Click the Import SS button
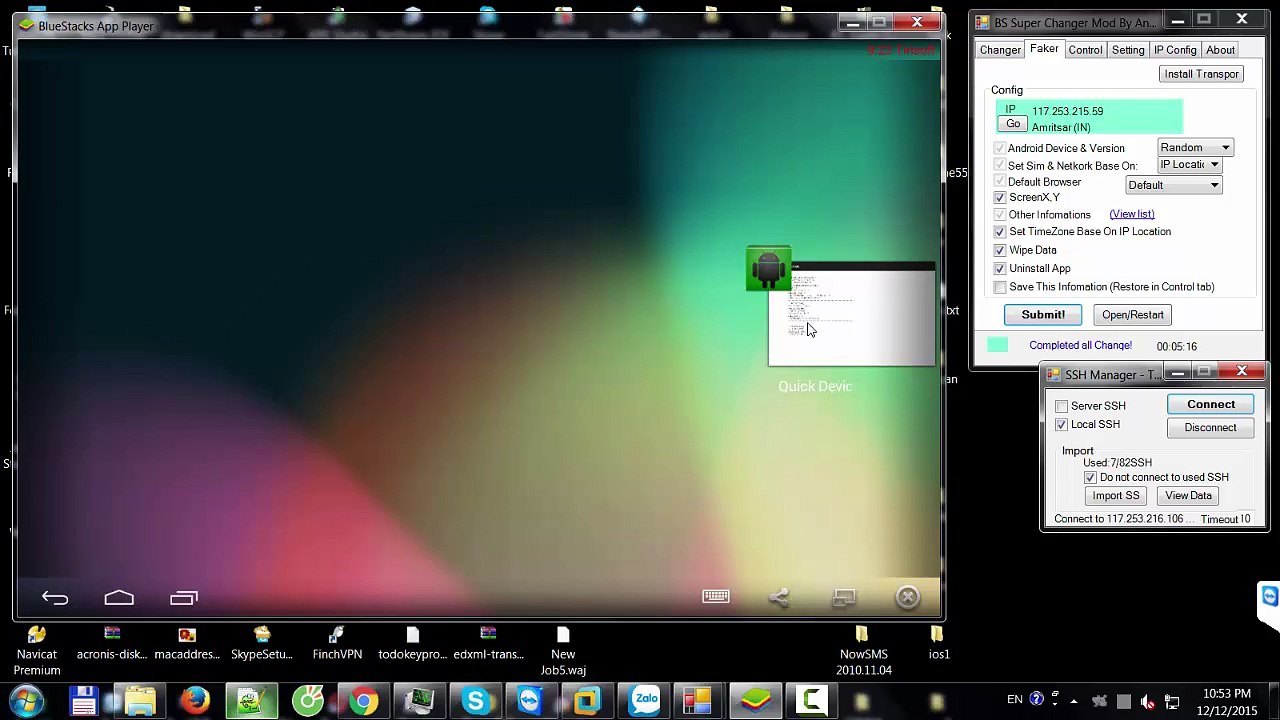 [x=1116, y=496]
